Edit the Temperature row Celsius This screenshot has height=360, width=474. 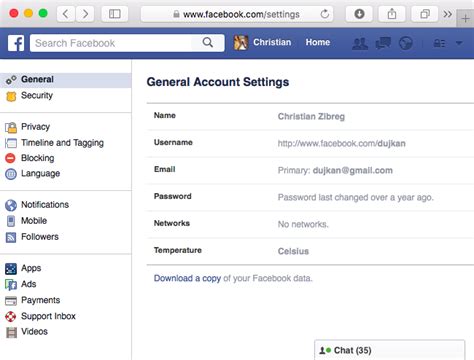(x=310, y=251)
